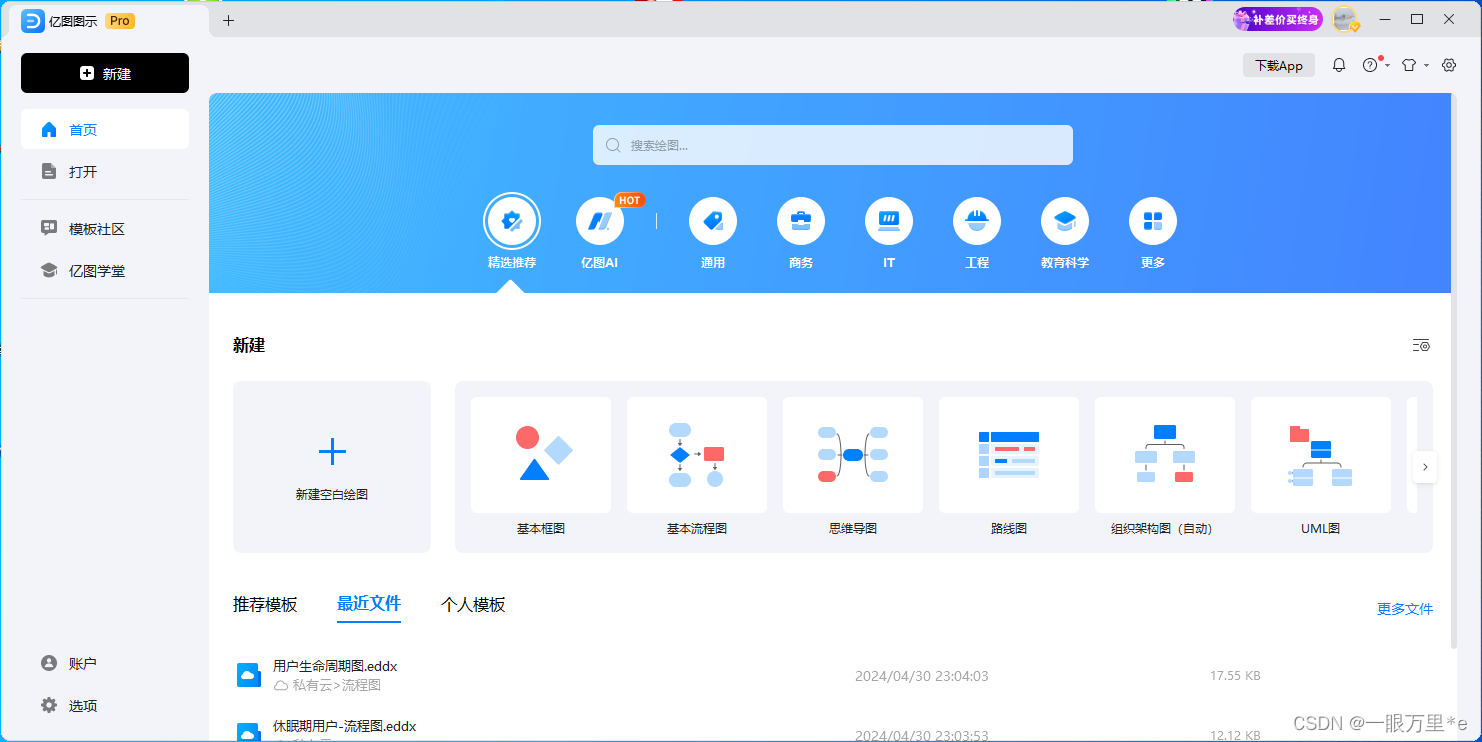Open template list settings icon beside 新建
The width and height of the screenshot is (1482, 742).
tap(1421, 345)
